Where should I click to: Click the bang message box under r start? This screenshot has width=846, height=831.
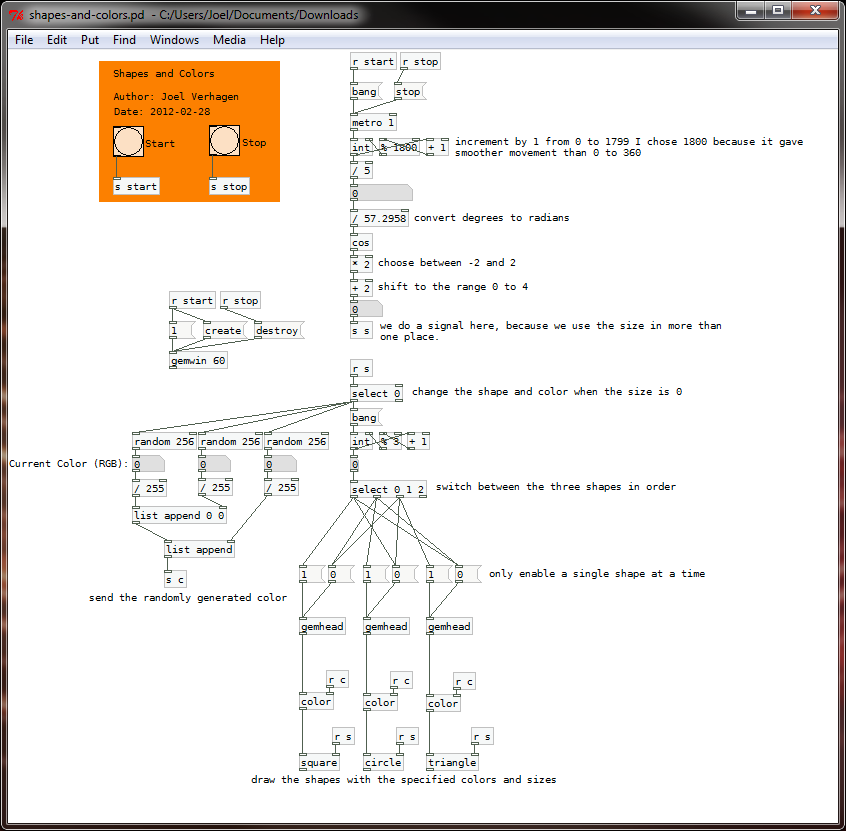(366, 92)
